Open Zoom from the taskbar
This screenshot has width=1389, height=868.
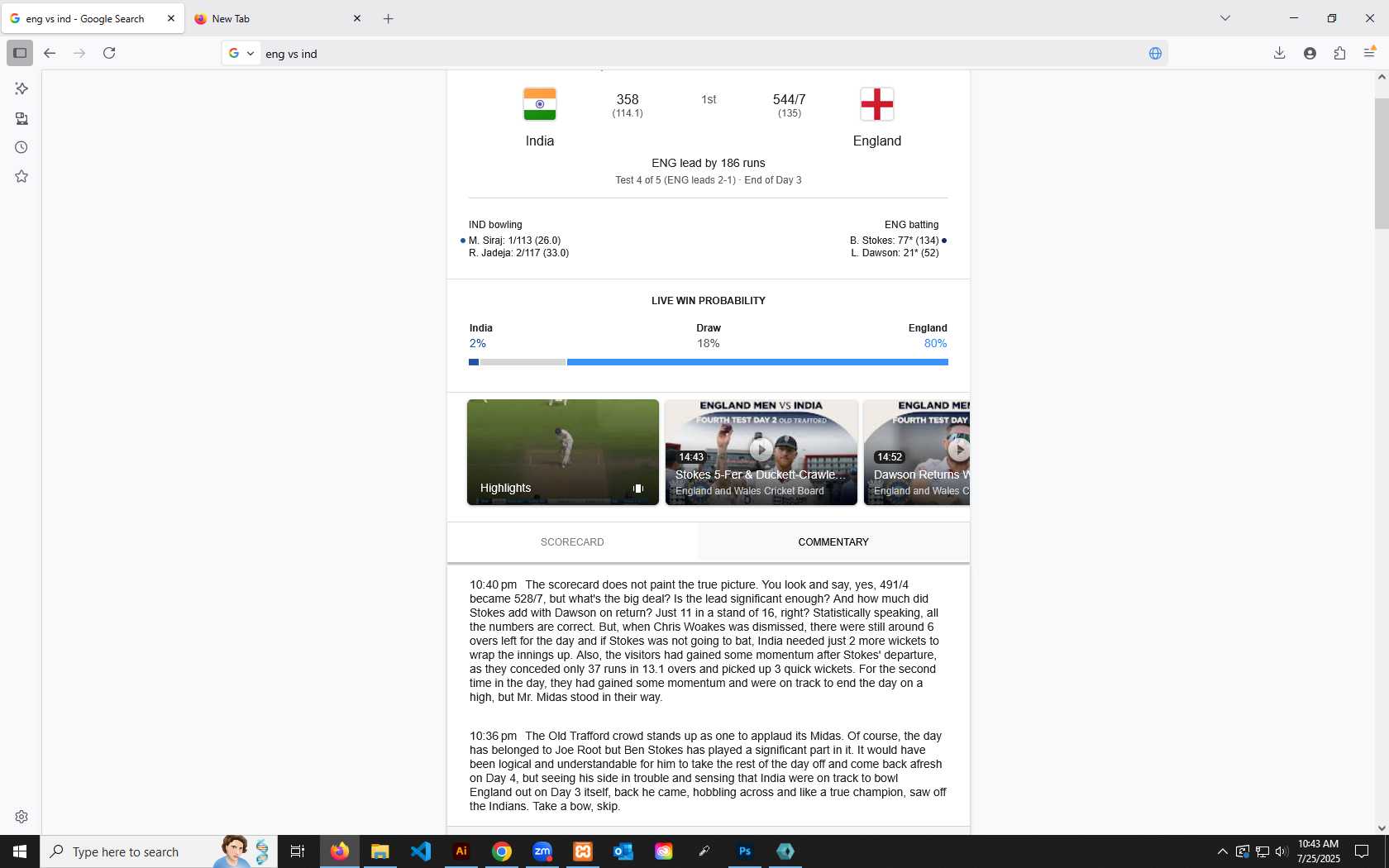coord(542,851)
